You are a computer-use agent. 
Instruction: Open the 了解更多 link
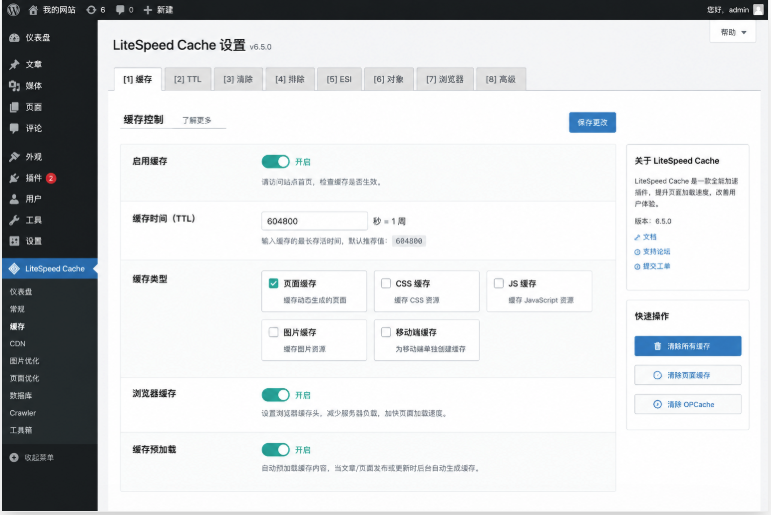click(197, 121)
